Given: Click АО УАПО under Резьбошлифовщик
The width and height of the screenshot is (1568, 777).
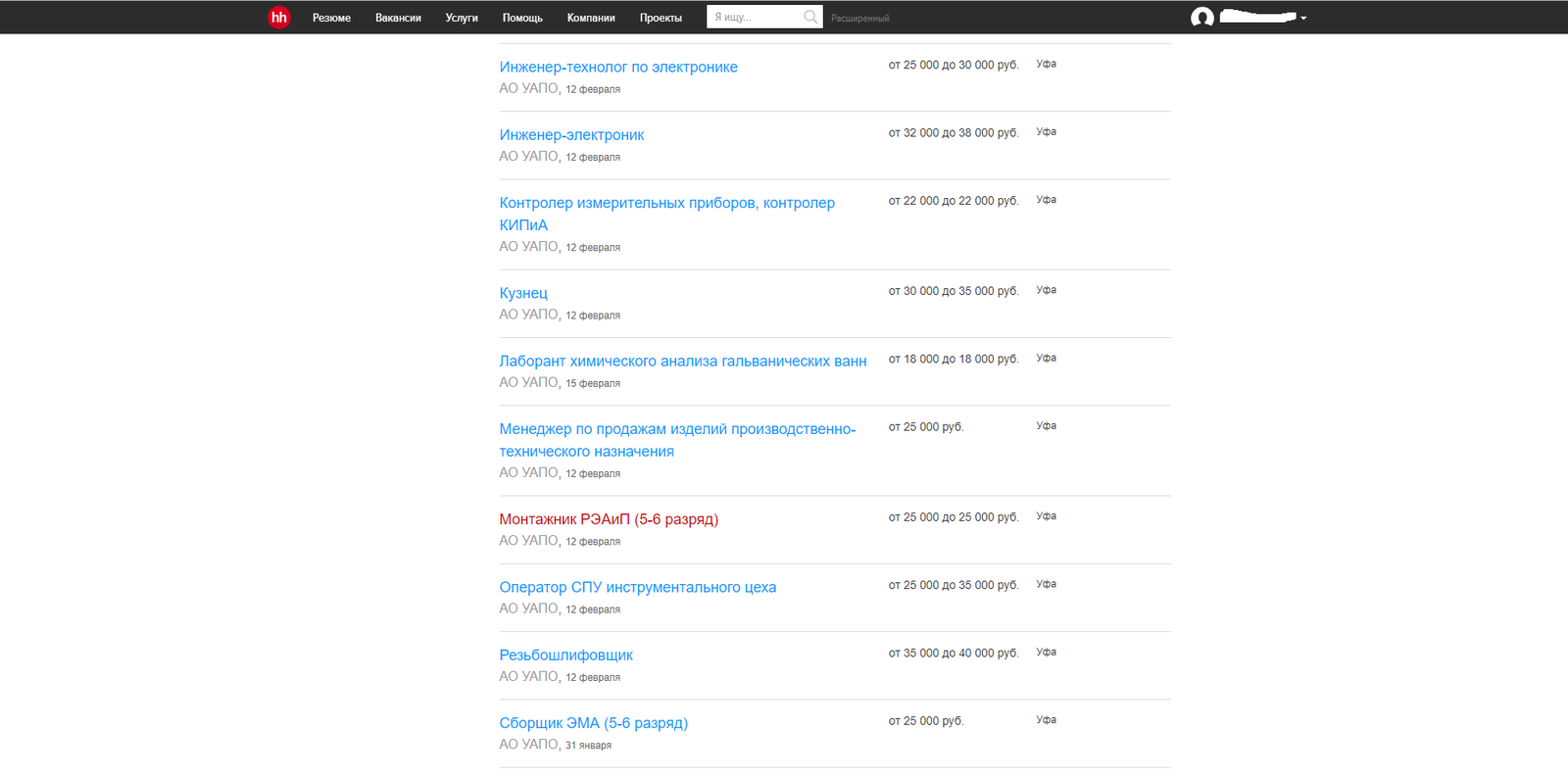Looking at the screenshot, I should [x=528, y=676].
